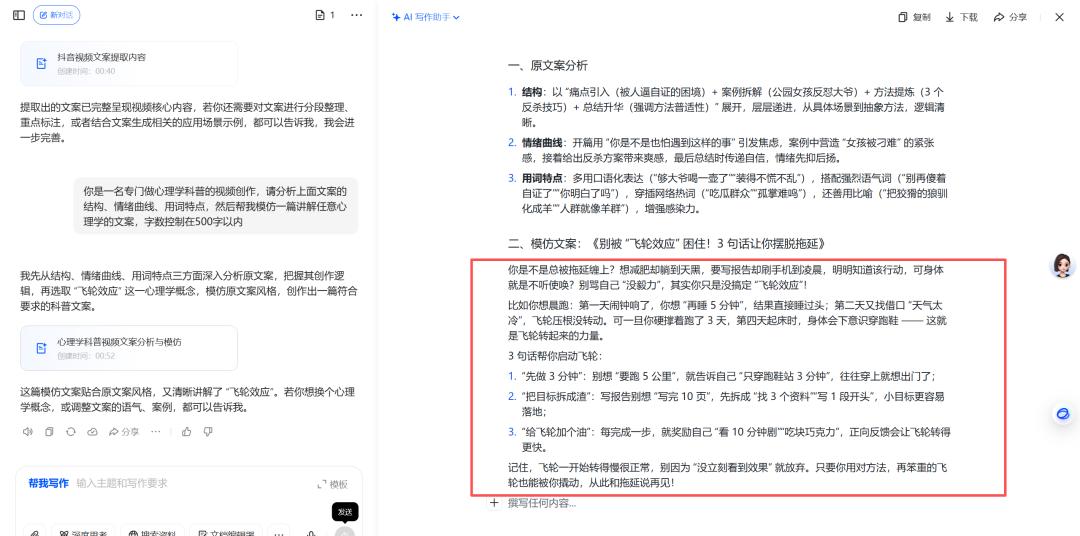Play the reply aloud with speaker icon
This screenshot has height=536, width=1080.
point(28,432)
